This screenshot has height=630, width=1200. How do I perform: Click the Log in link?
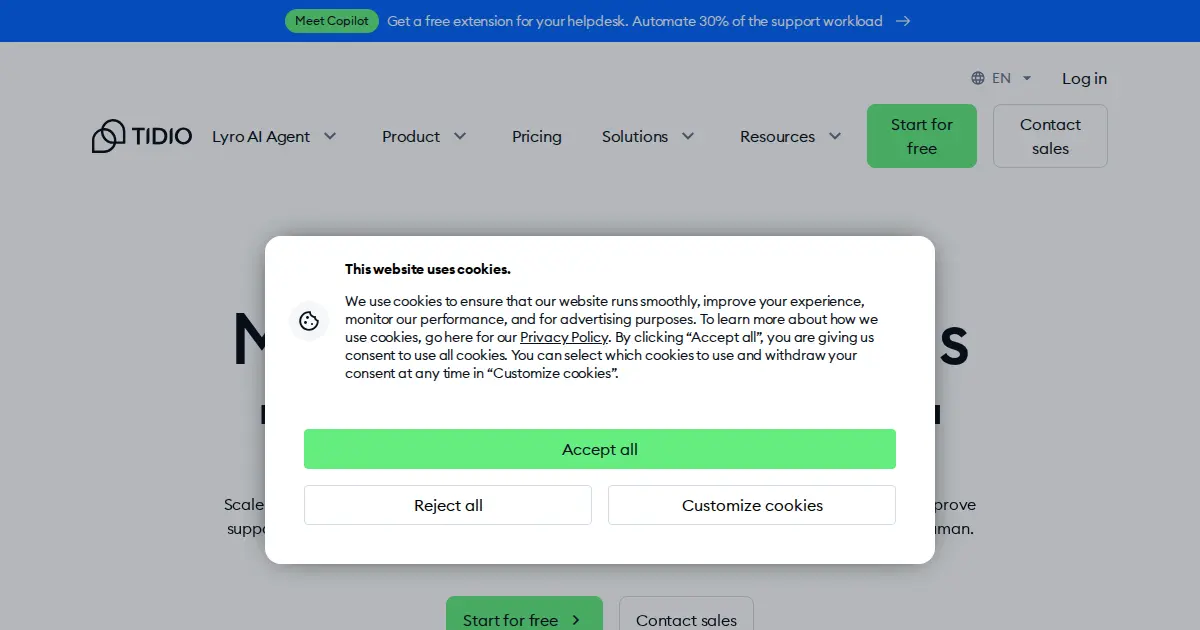pos(1084,78)
